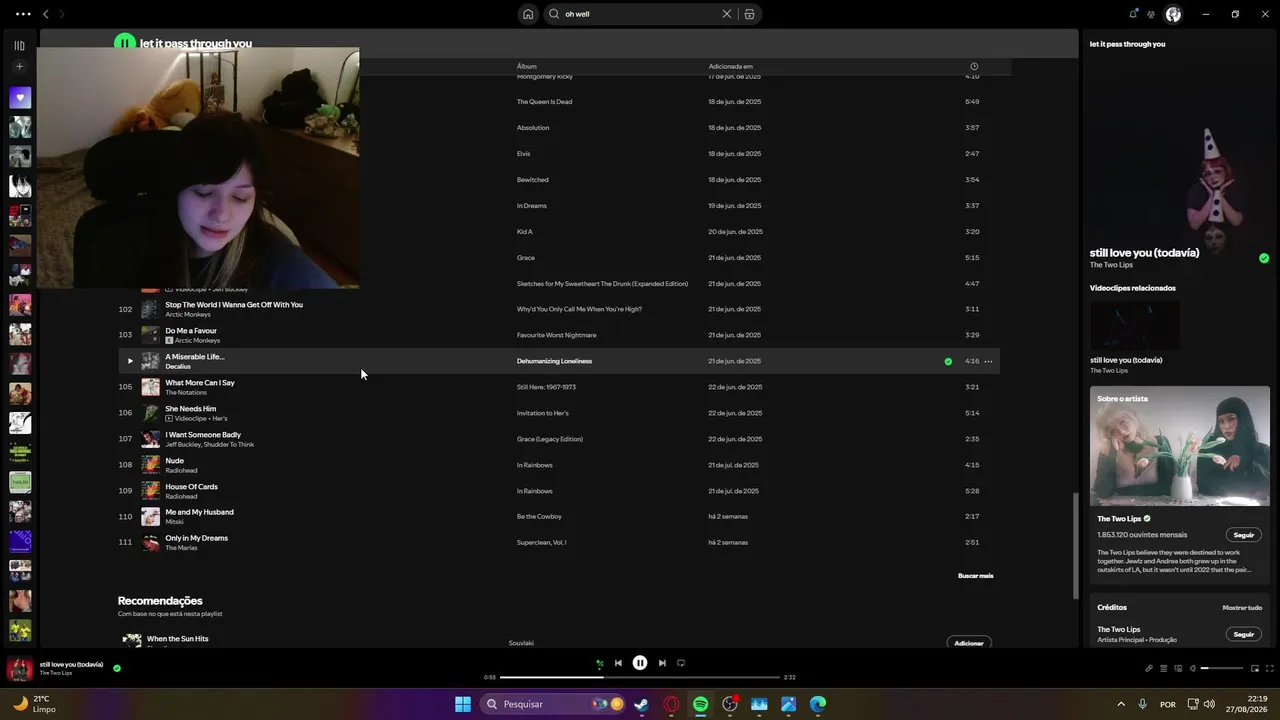This screenshot has width=1280, height=720.
Task: Clear the 'oh well' search text
Action: [x=727, y=14]
